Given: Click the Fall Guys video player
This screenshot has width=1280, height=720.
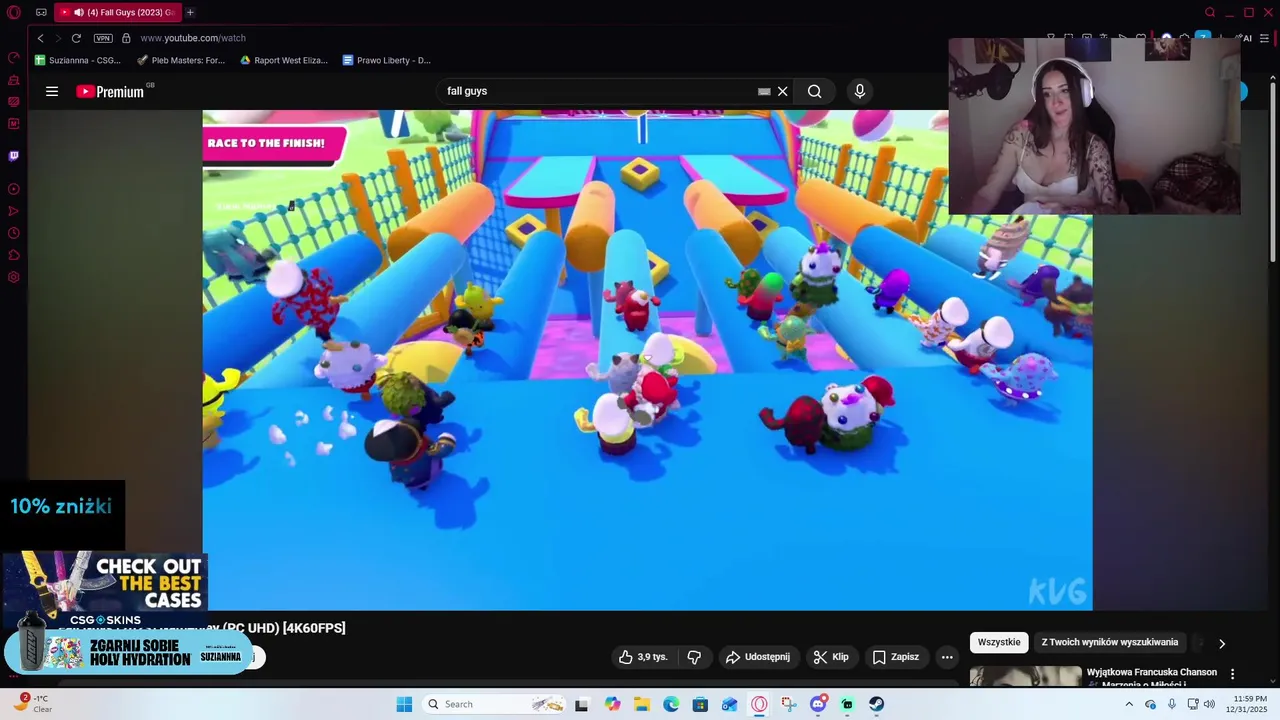Looking at the screenshot, I should pos(647,360).
